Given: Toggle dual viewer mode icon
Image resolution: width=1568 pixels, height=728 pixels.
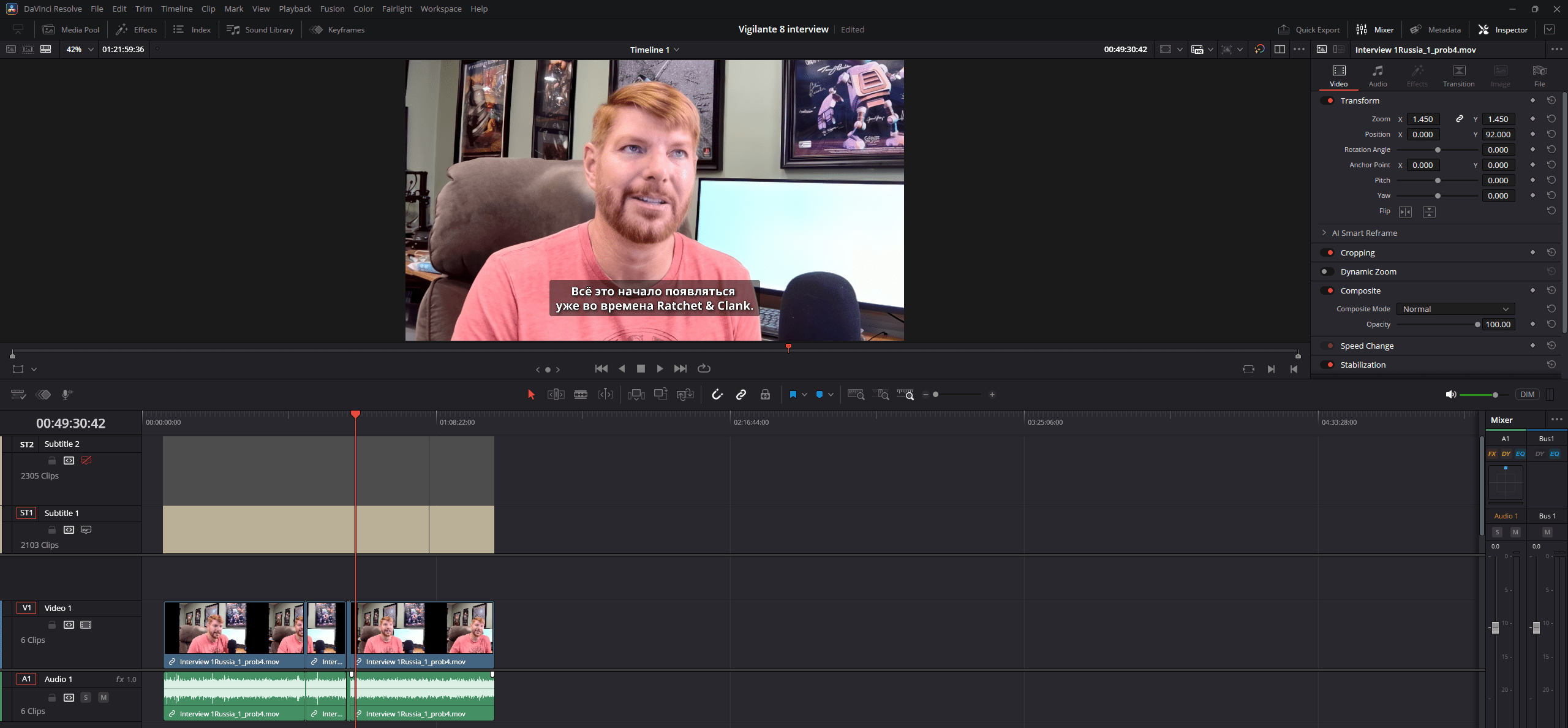Looking at the screenshot, I should pyautogui.click(x=1280, y=50).
